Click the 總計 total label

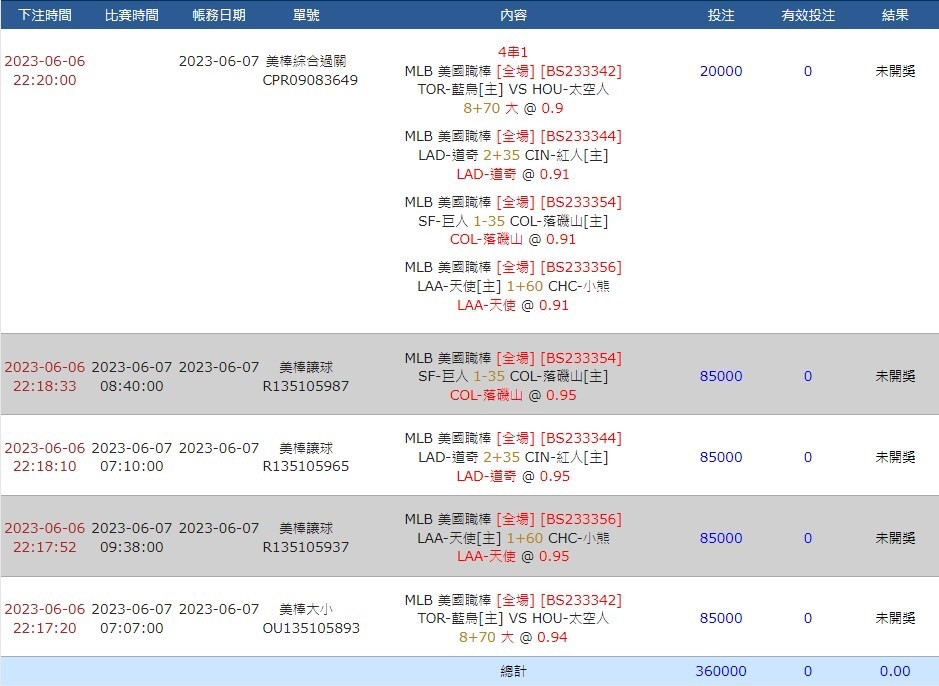pos(513,672)
